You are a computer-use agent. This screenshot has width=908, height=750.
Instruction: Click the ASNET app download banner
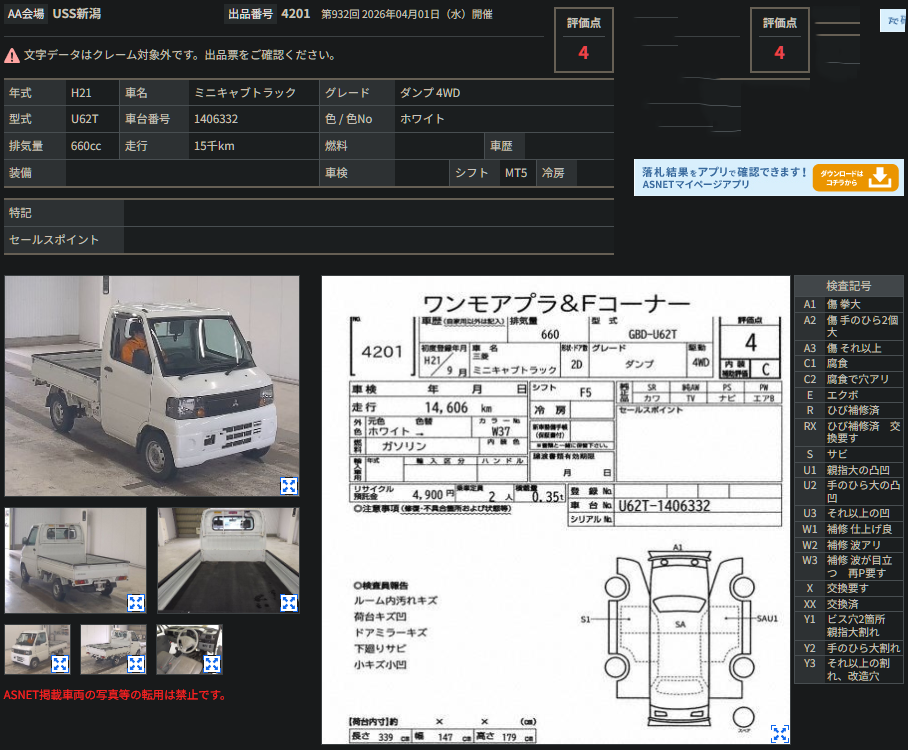point(768,177)
